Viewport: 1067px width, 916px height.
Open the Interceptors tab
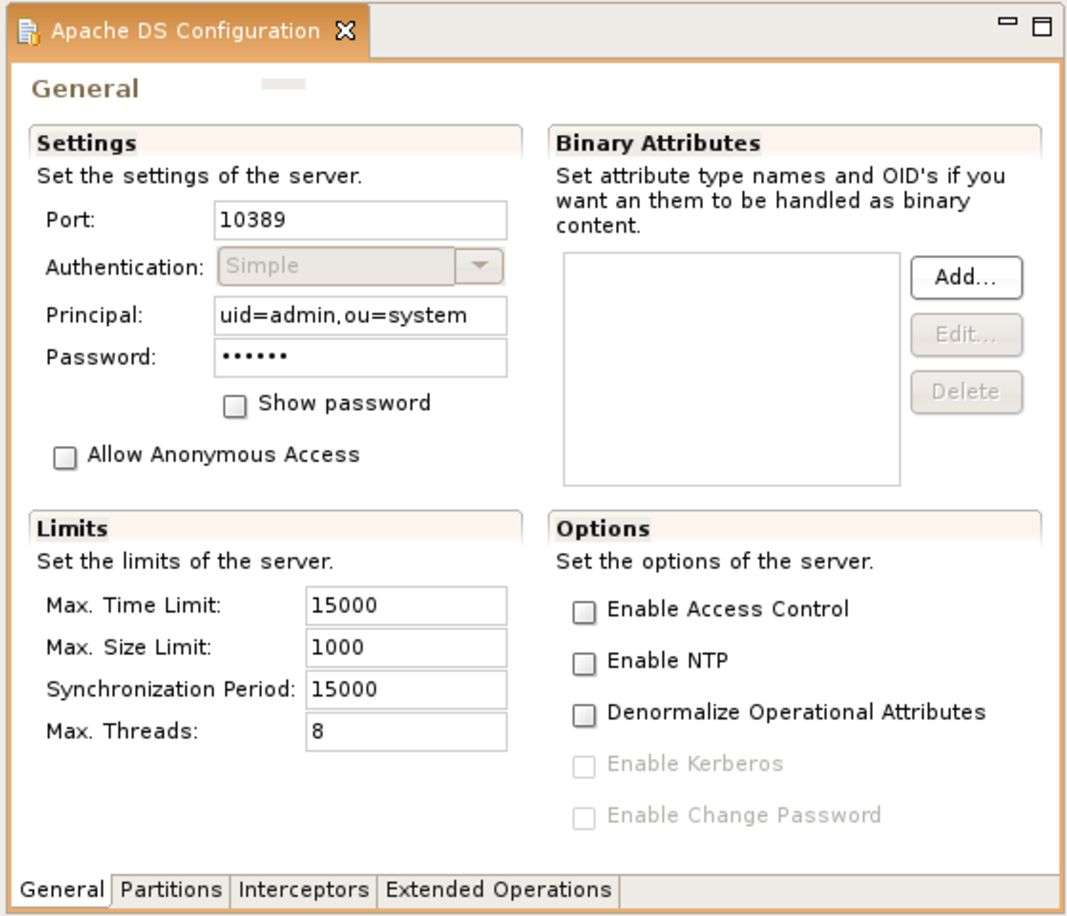coord(303,890)
